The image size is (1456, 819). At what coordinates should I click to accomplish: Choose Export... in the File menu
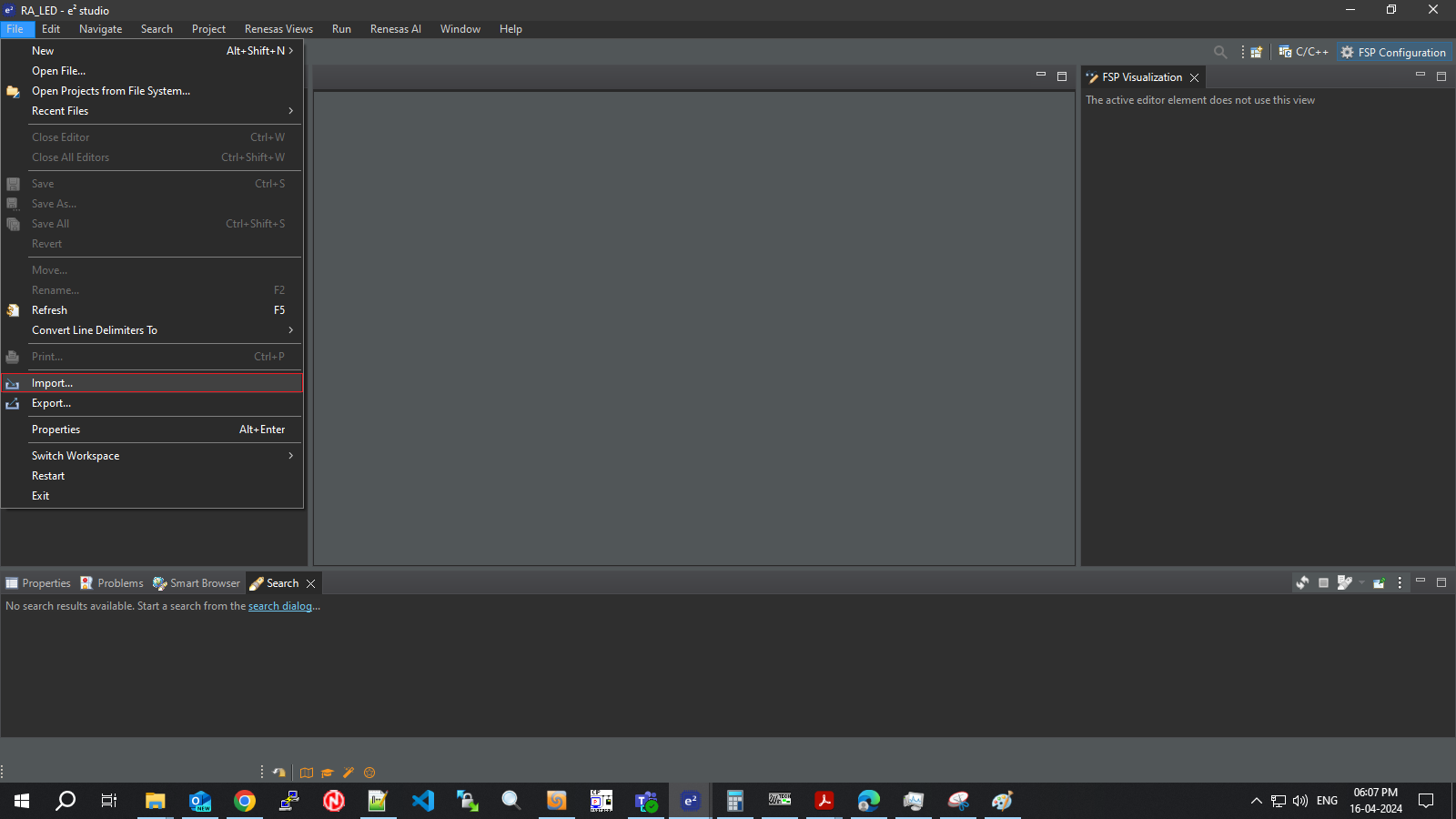point(51,403)
